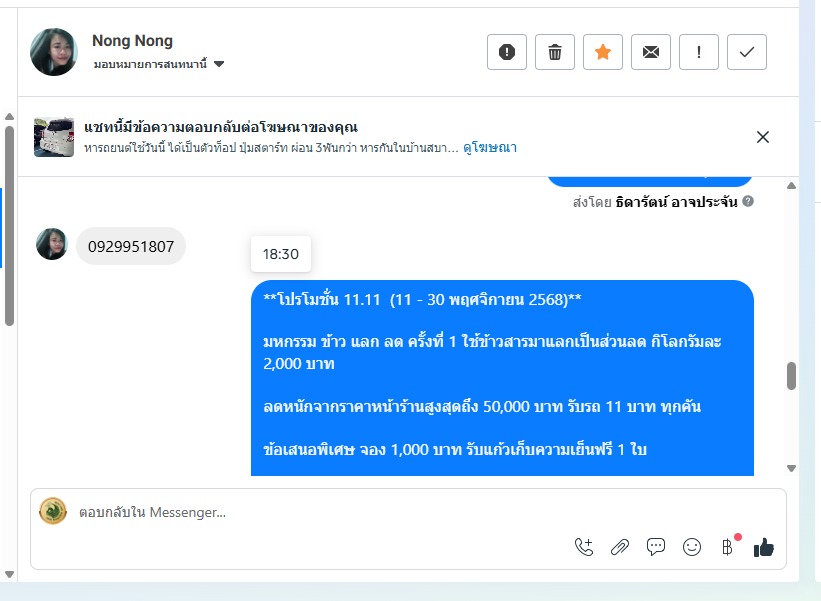Click the help icon beside sender name
This screenshot has width=821, height=601.
click(748, 201)
